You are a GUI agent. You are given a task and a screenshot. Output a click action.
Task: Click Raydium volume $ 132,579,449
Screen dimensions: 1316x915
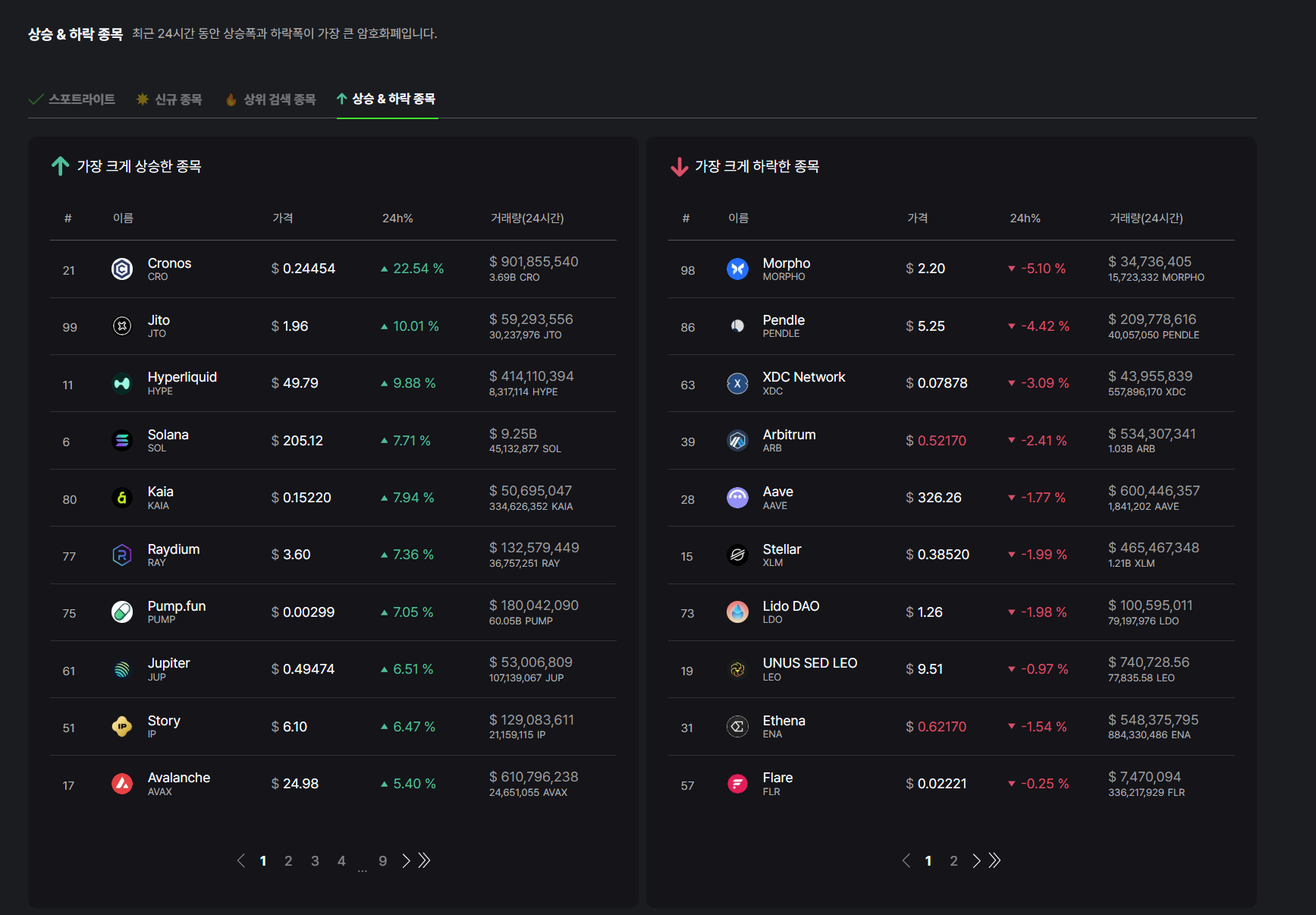click(x=534, y=548)
